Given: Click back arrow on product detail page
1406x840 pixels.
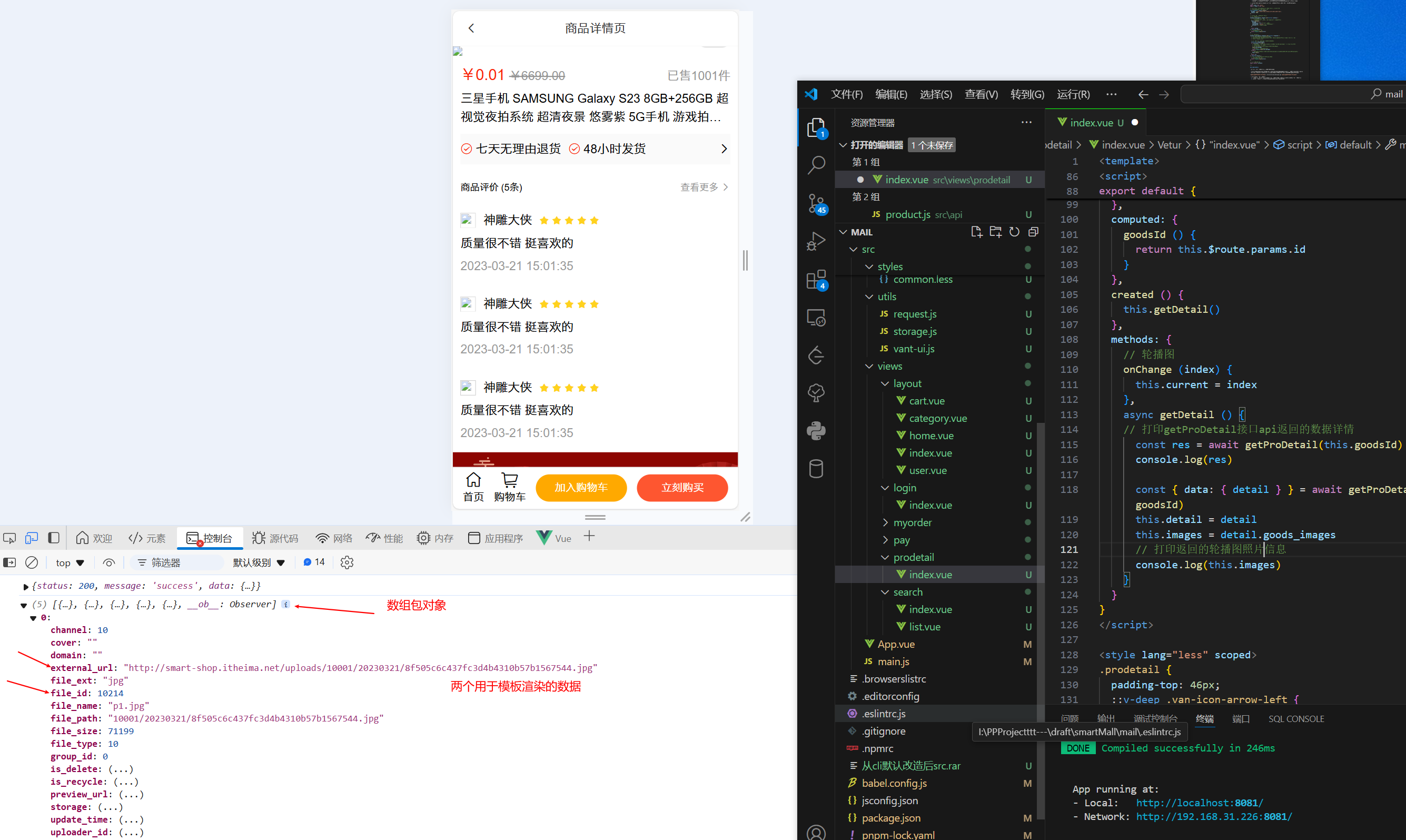Looking at the screenshot, I should 471,28.
